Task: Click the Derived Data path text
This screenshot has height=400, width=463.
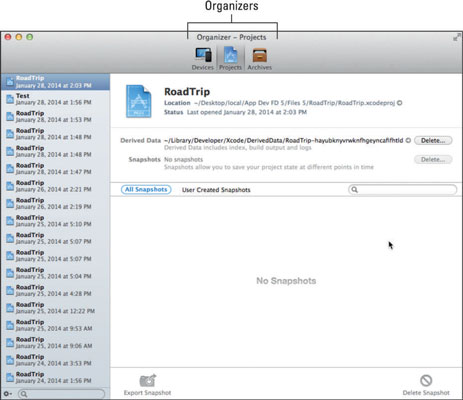Action: [x=284, y=140]
